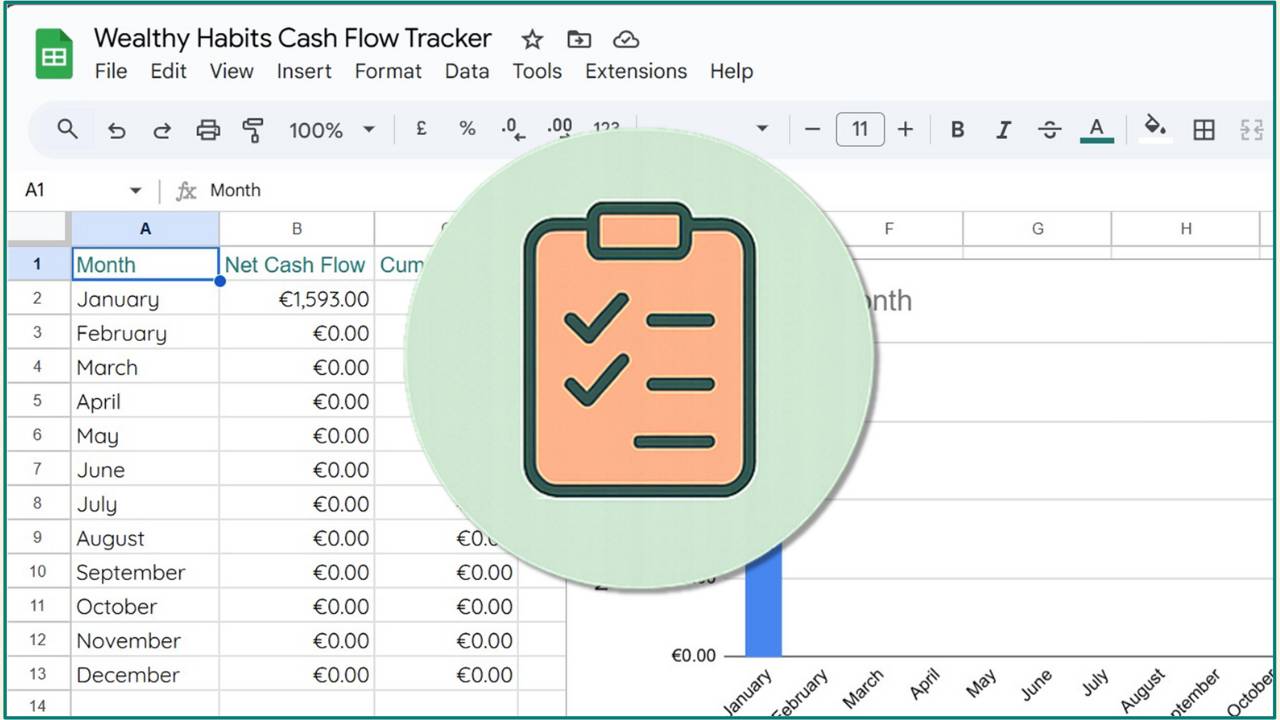Toggle bold formatting on cell A1
The image size is (1280, 720).
957,130
